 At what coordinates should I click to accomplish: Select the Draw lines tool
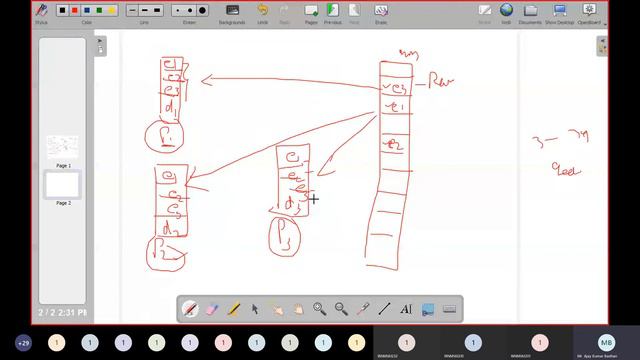pos(384,309)
